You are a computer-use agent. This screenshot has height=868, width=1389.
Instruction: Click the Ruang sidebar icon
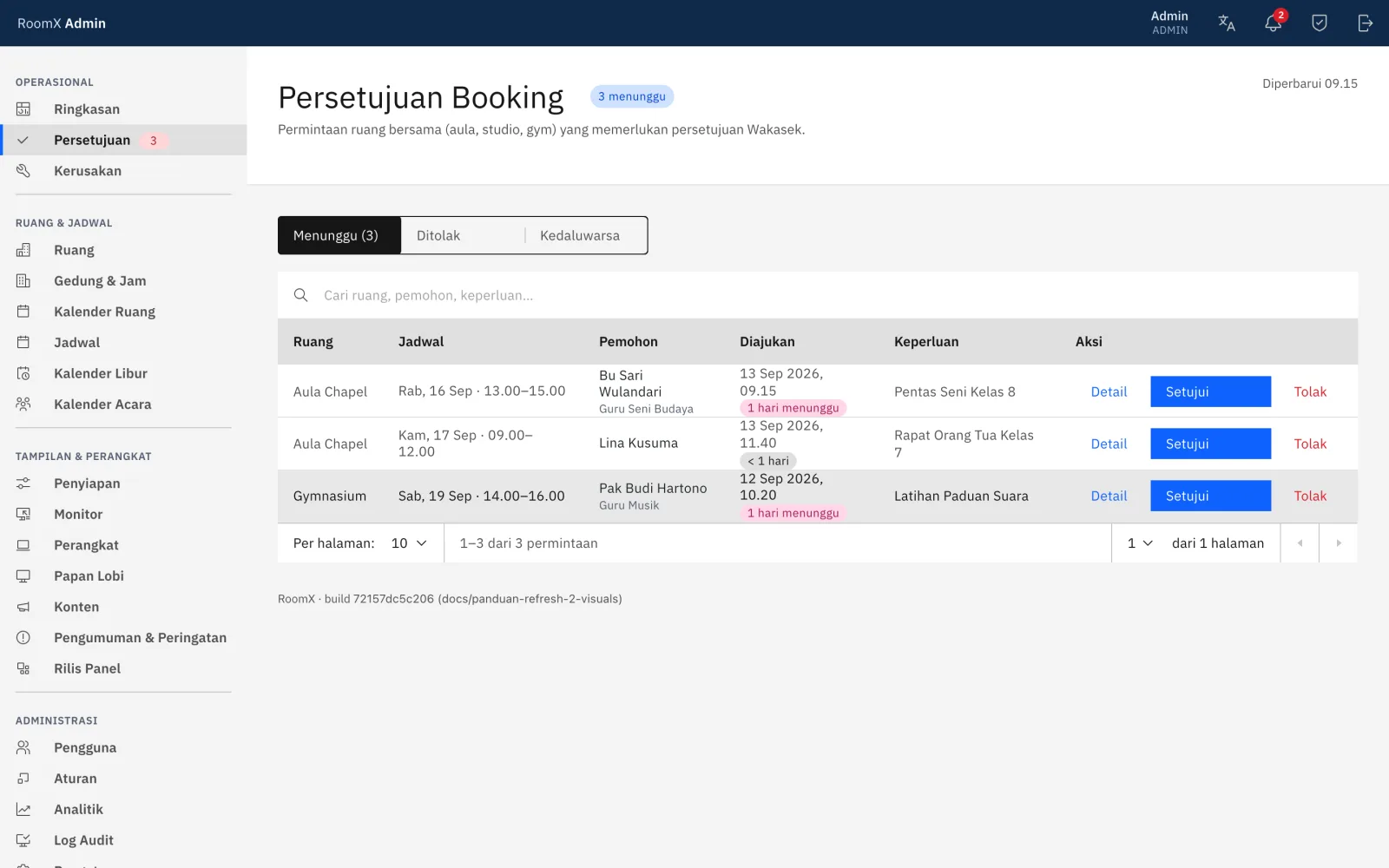point(23,250)
